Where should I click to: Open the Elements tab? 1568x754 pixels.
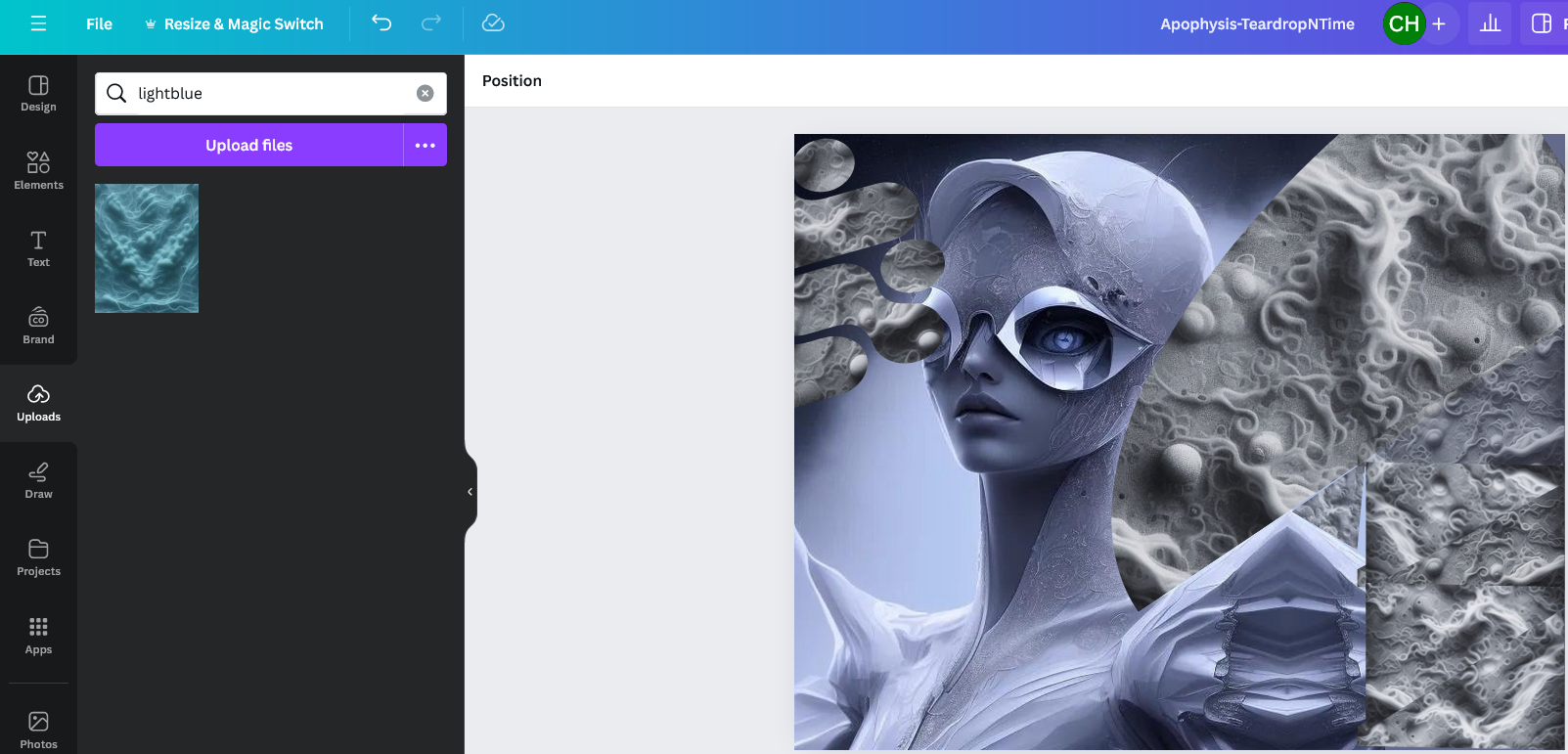point(38,171)
